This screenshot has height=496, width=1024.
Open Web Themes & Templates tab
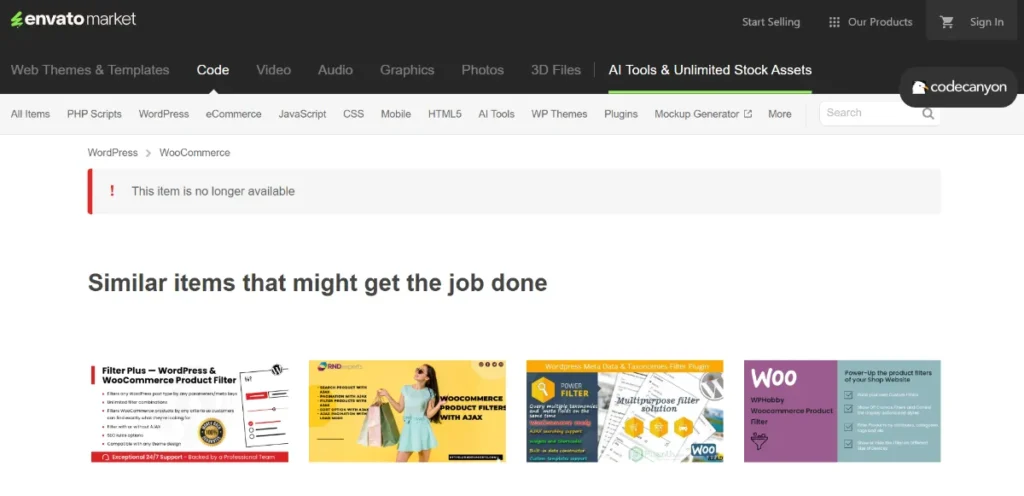click(x=90, y=70)
